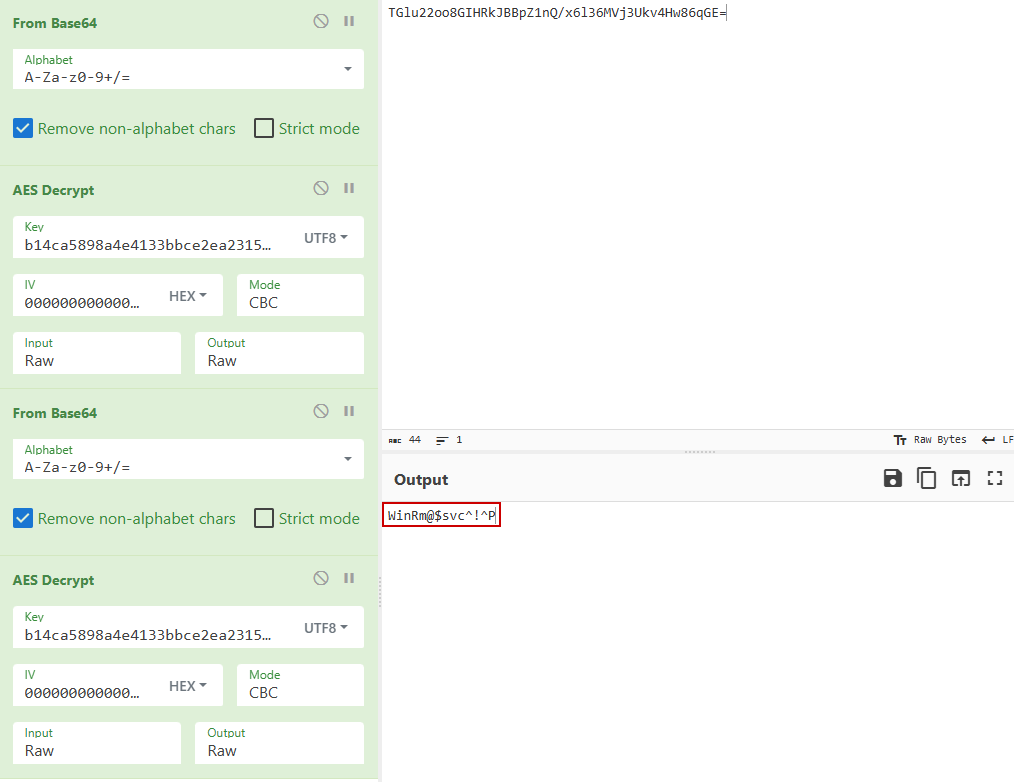Maximise the output pane
Image resolution: width=1014 pixels, height=782 pixels.
click(x=995, y=478)
